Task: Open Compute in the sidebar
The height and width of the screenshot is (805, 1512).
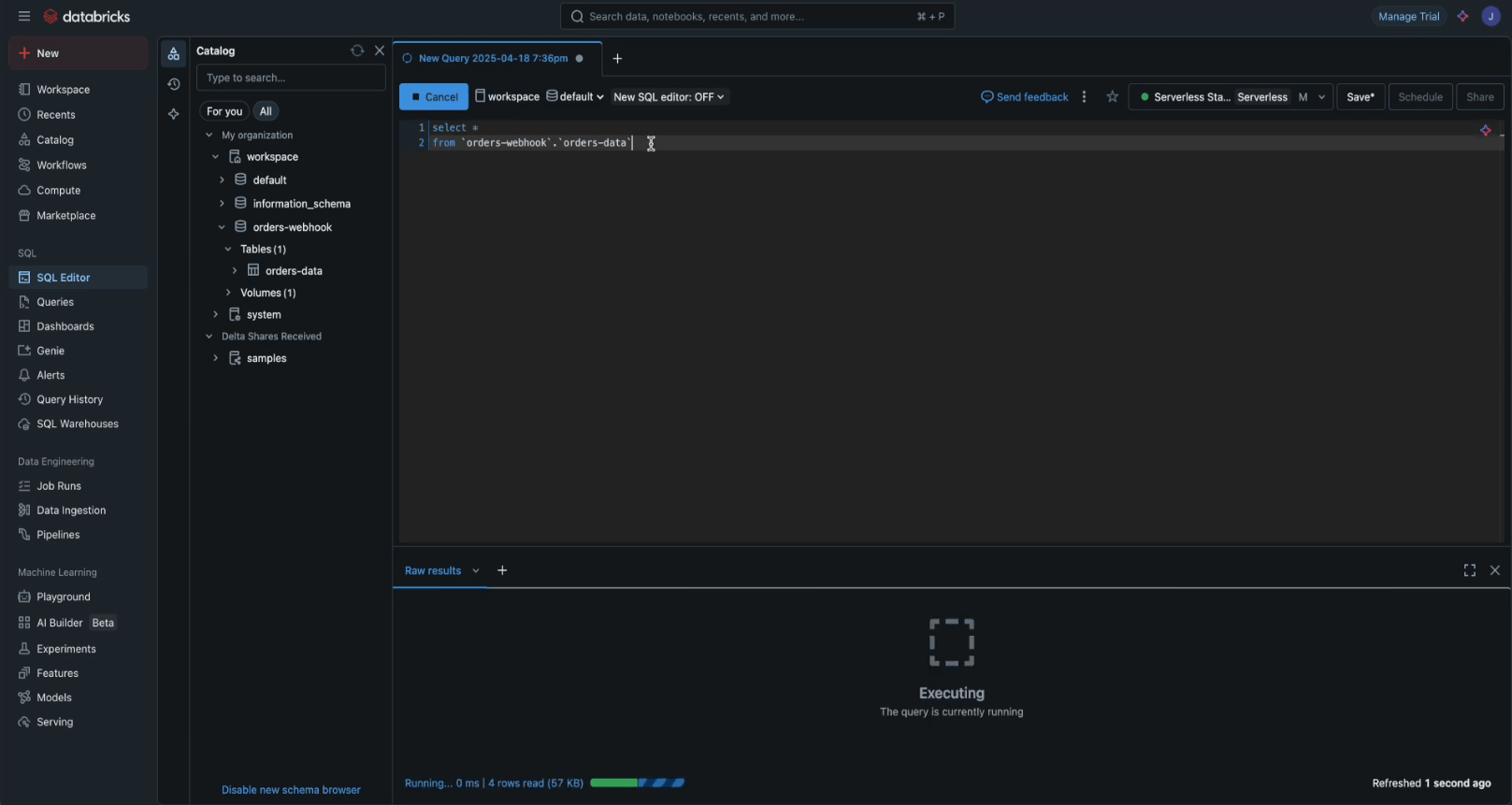Action: pyautogui.click(x=78, y=191)
